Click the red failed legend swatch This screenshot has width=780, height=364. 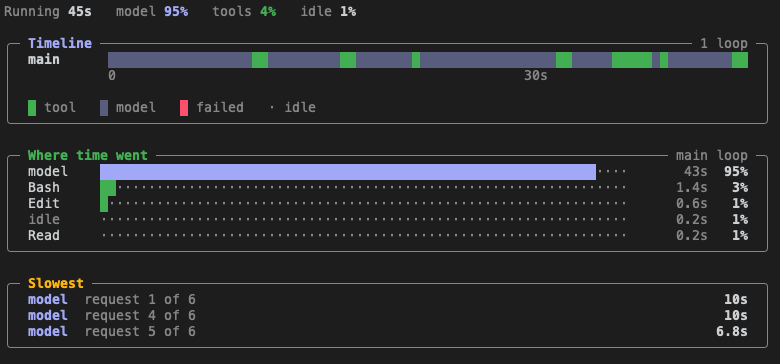click(x=184, y=108)
